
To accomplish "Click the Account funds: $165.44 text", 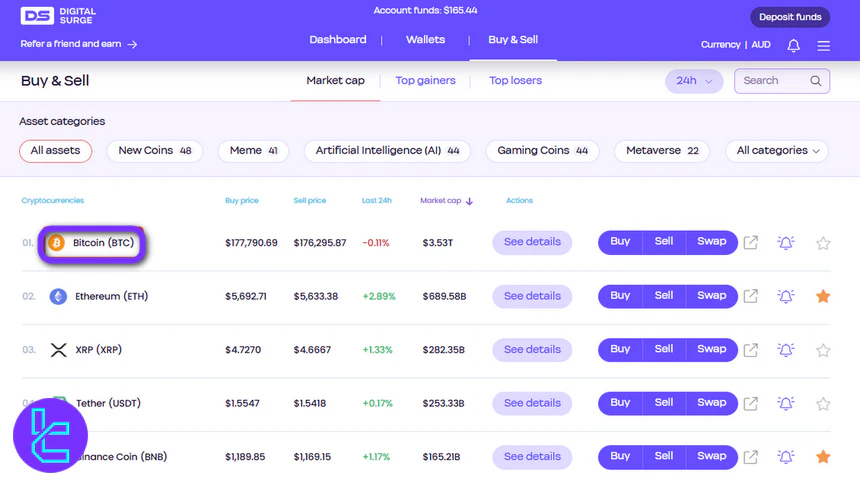I will [x=425, y=10].
